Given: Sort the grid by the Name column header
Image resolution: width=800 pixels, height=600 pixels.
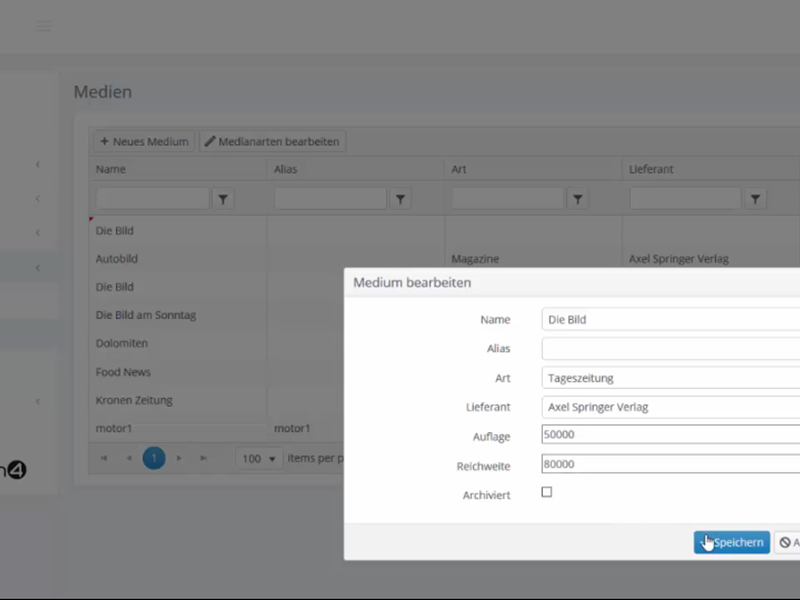Looking at the screenshot, I should click(111, 169).
